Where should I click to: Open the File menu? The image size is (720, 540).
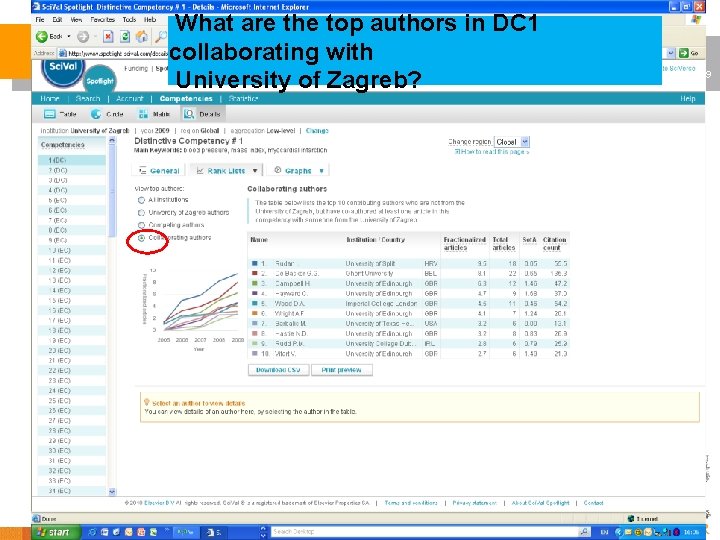pyautogui.click(x=40, y=19)
